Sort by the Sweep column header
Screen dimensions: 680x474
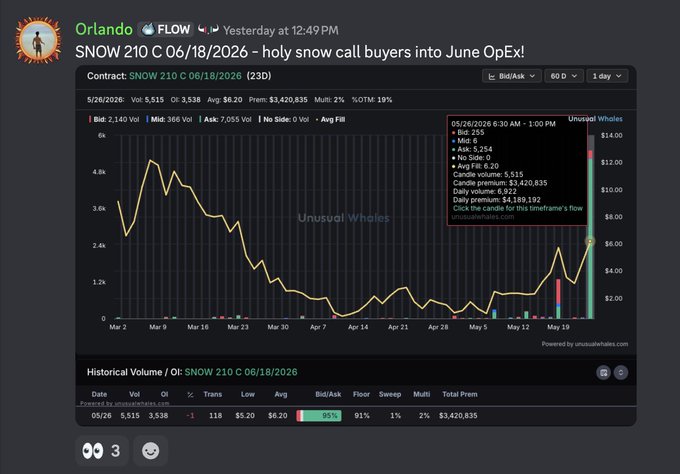[x=390, y=394]
